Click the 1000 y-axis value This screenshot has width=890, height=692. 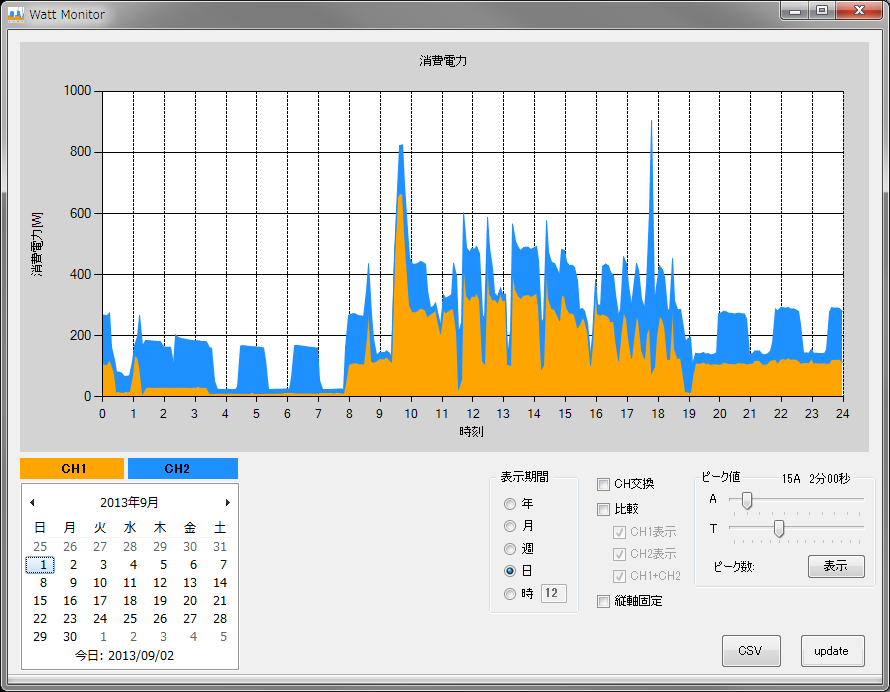pos(77,91)
